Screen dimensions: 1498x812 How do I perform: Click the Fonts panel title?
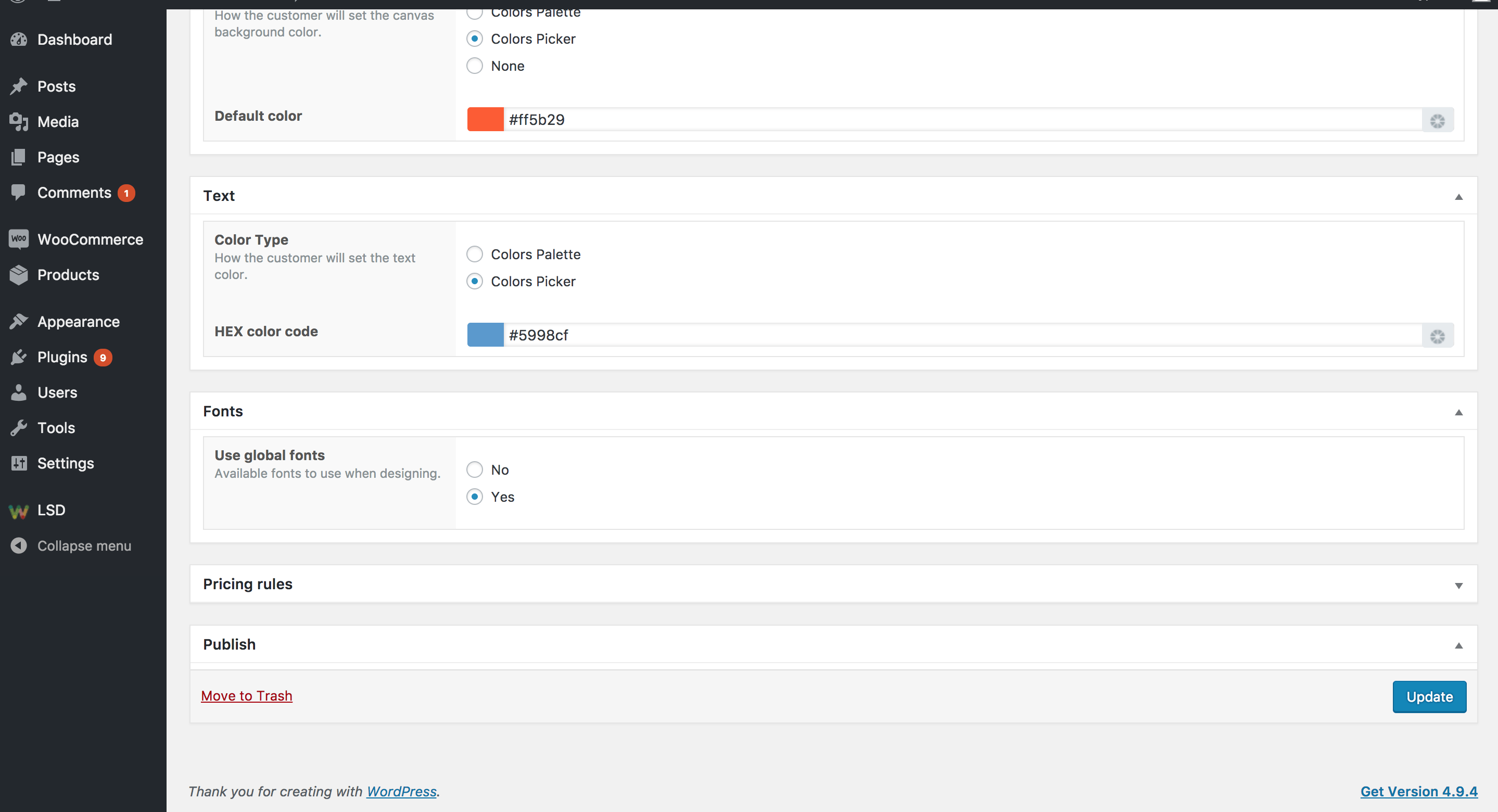coord(223,411)
